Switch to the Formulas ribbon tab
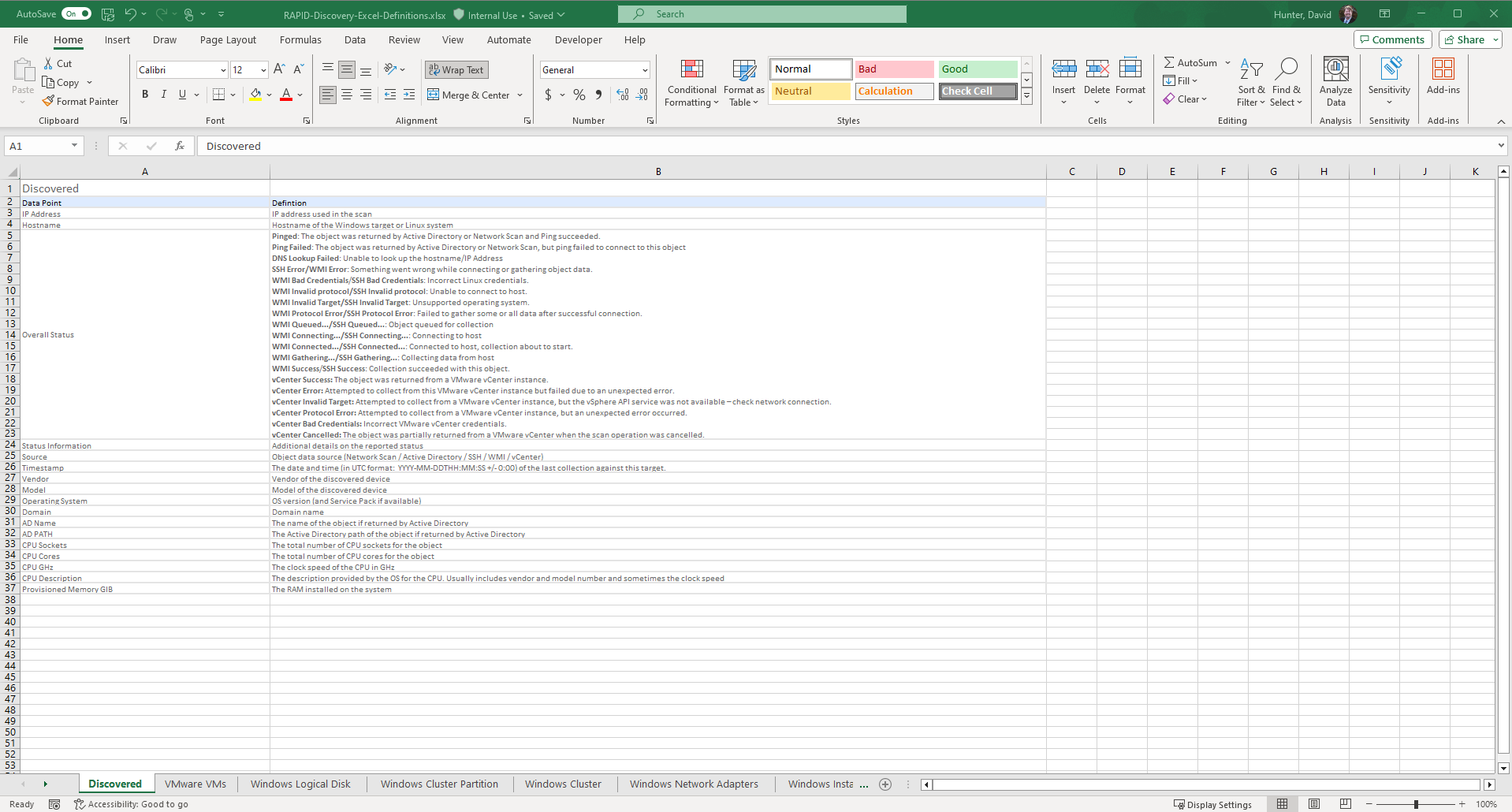 coord(300,39)
